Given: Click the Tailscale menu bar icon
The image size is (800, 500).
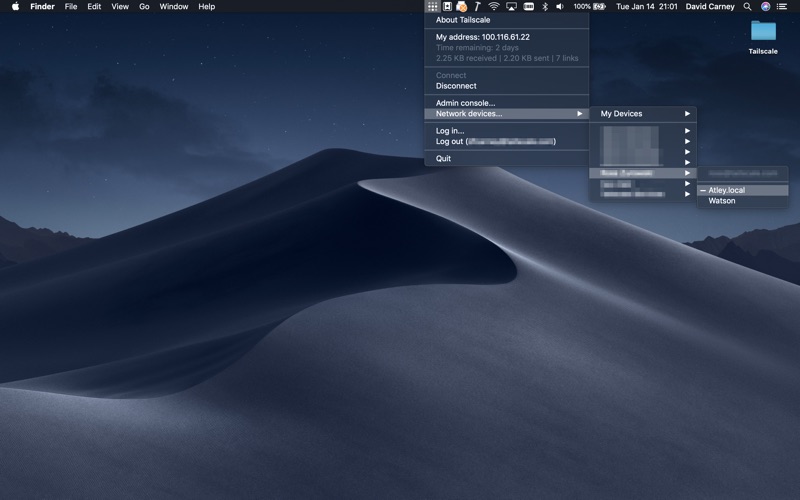Looking at the screenshot, I should point(432,6).
